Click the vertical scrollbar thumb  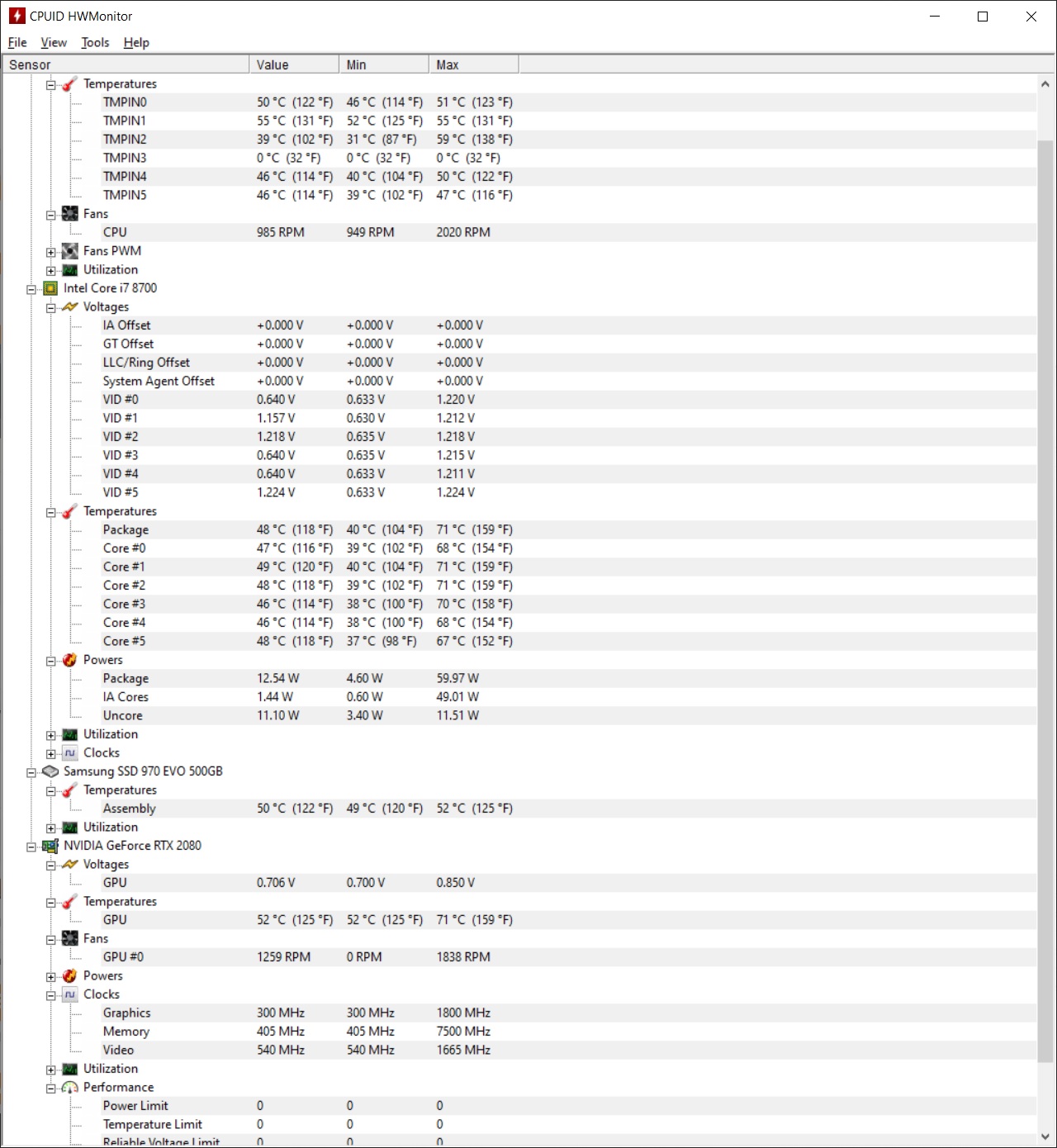click(1045, 601)
